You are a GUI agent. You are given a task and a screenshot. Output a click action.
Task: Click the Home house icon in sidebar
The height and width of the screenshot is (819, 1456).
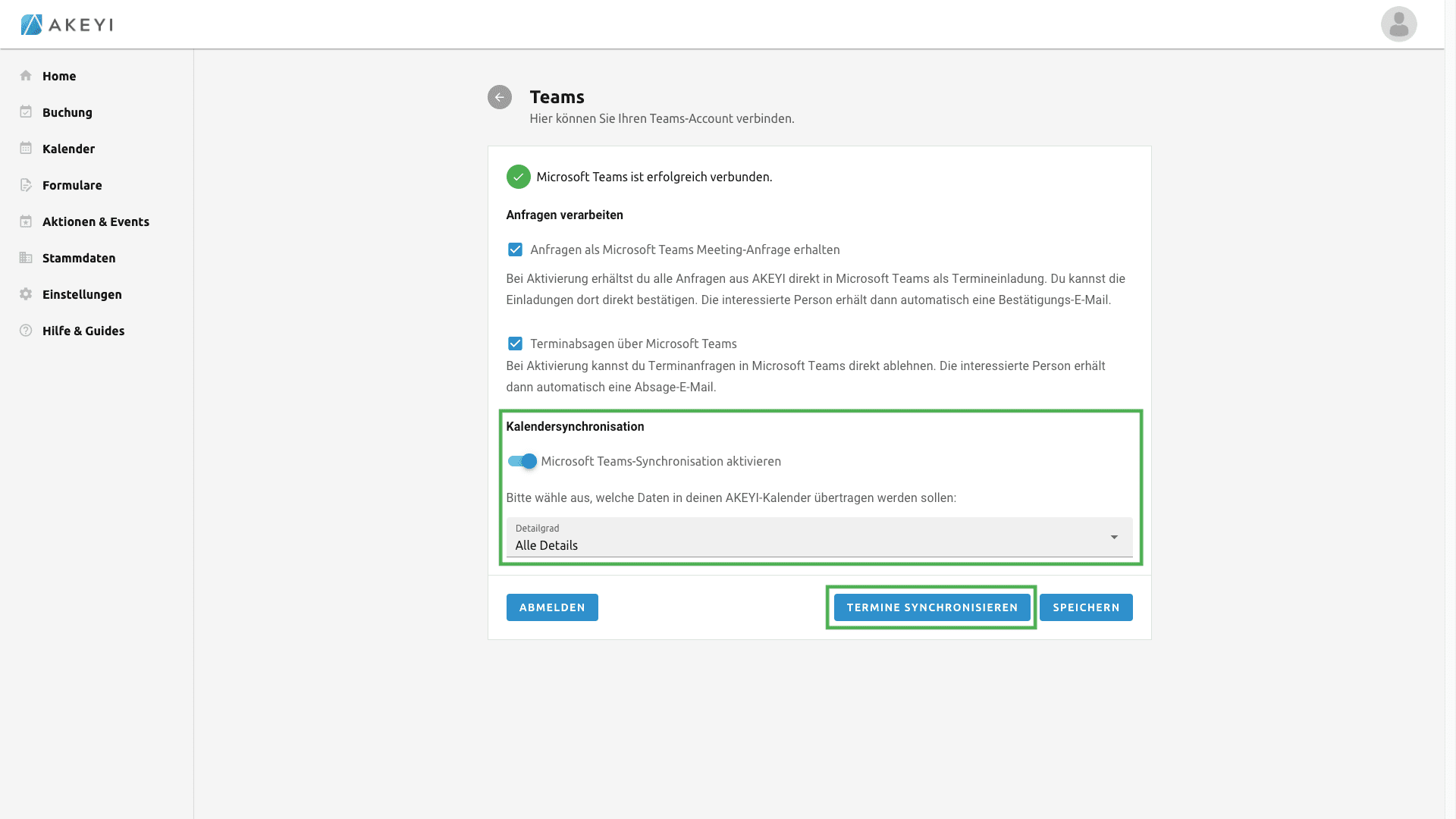[26, 76]
